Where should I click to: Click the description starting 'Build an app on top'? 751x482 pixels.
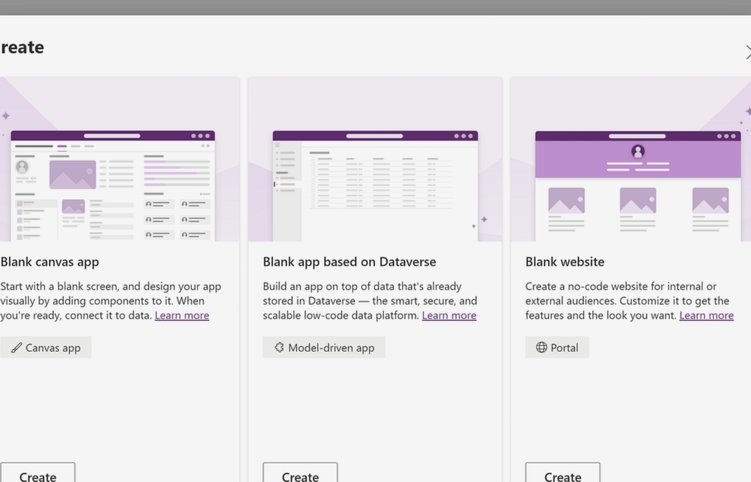click(x=370, y=301)
